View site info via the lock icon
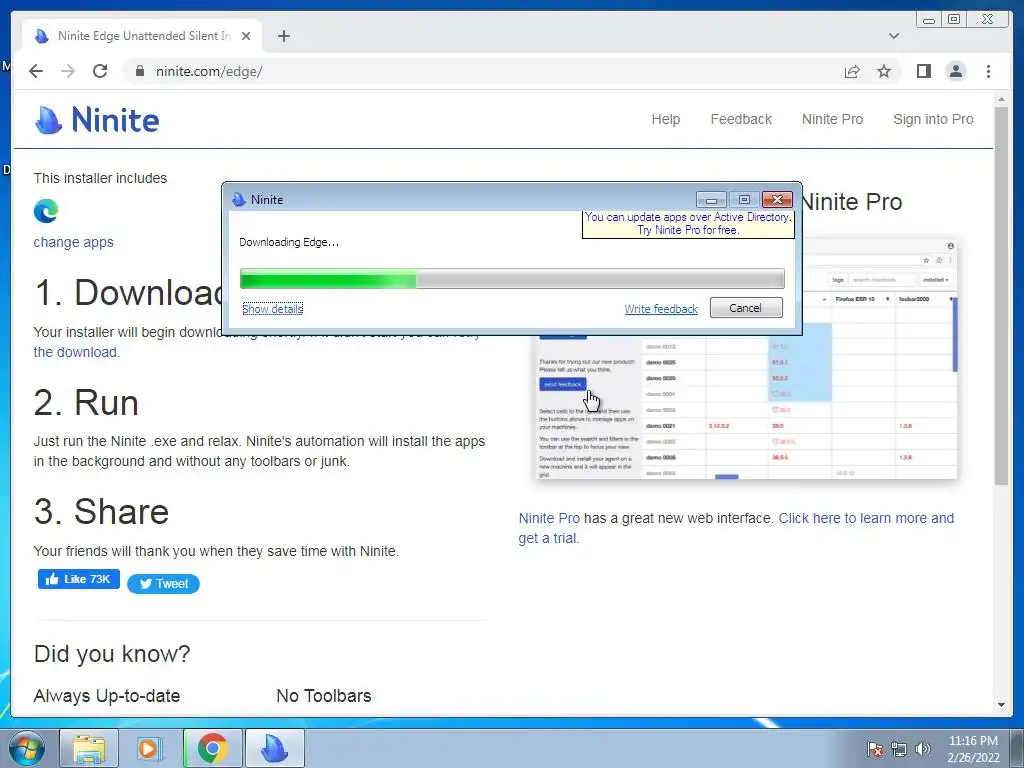The height and width of the screenshot is (768, 1024). click(x=139, y=71)
